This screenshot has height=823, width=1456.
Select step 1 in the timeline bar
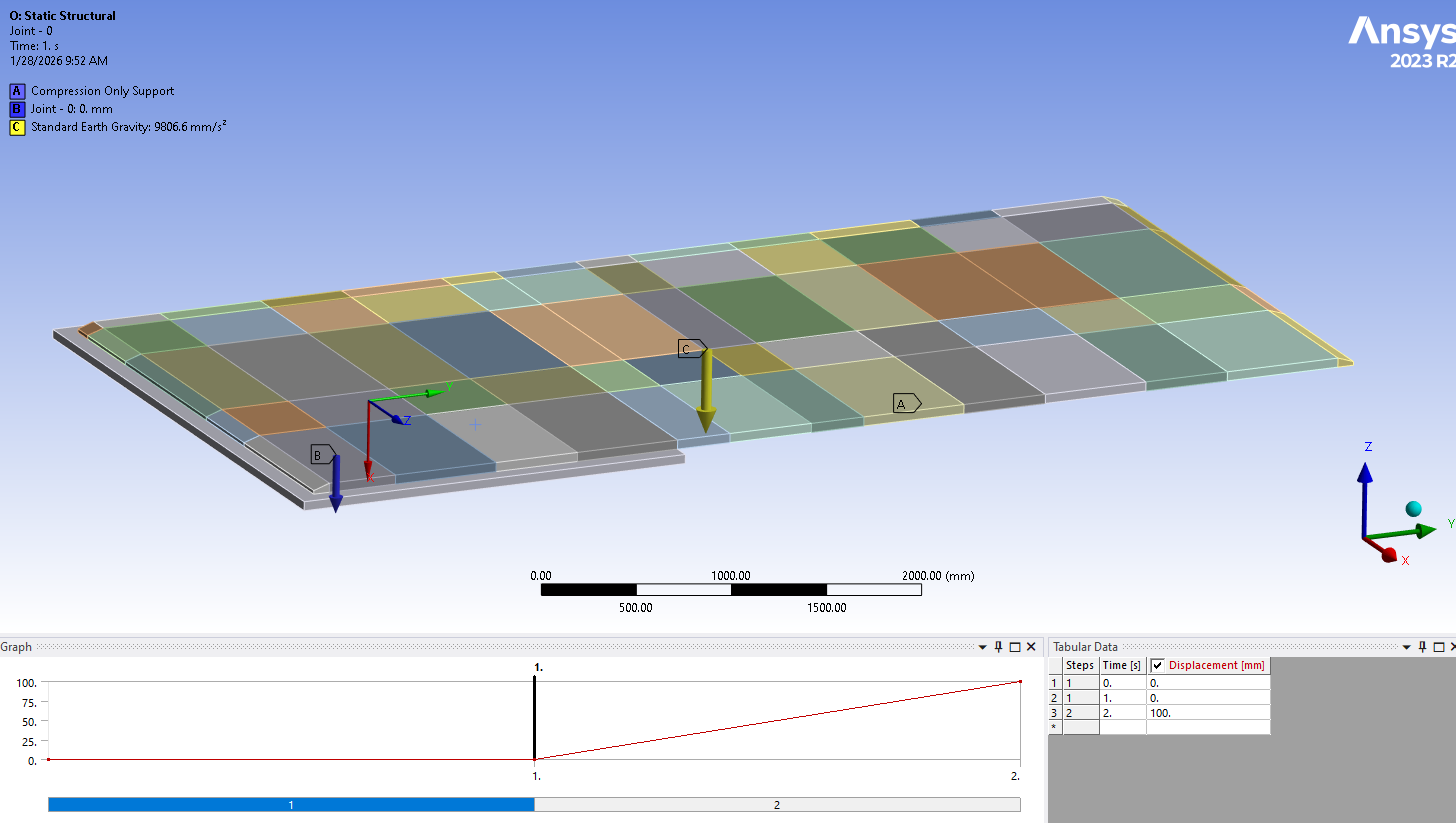tap(291, 804)
